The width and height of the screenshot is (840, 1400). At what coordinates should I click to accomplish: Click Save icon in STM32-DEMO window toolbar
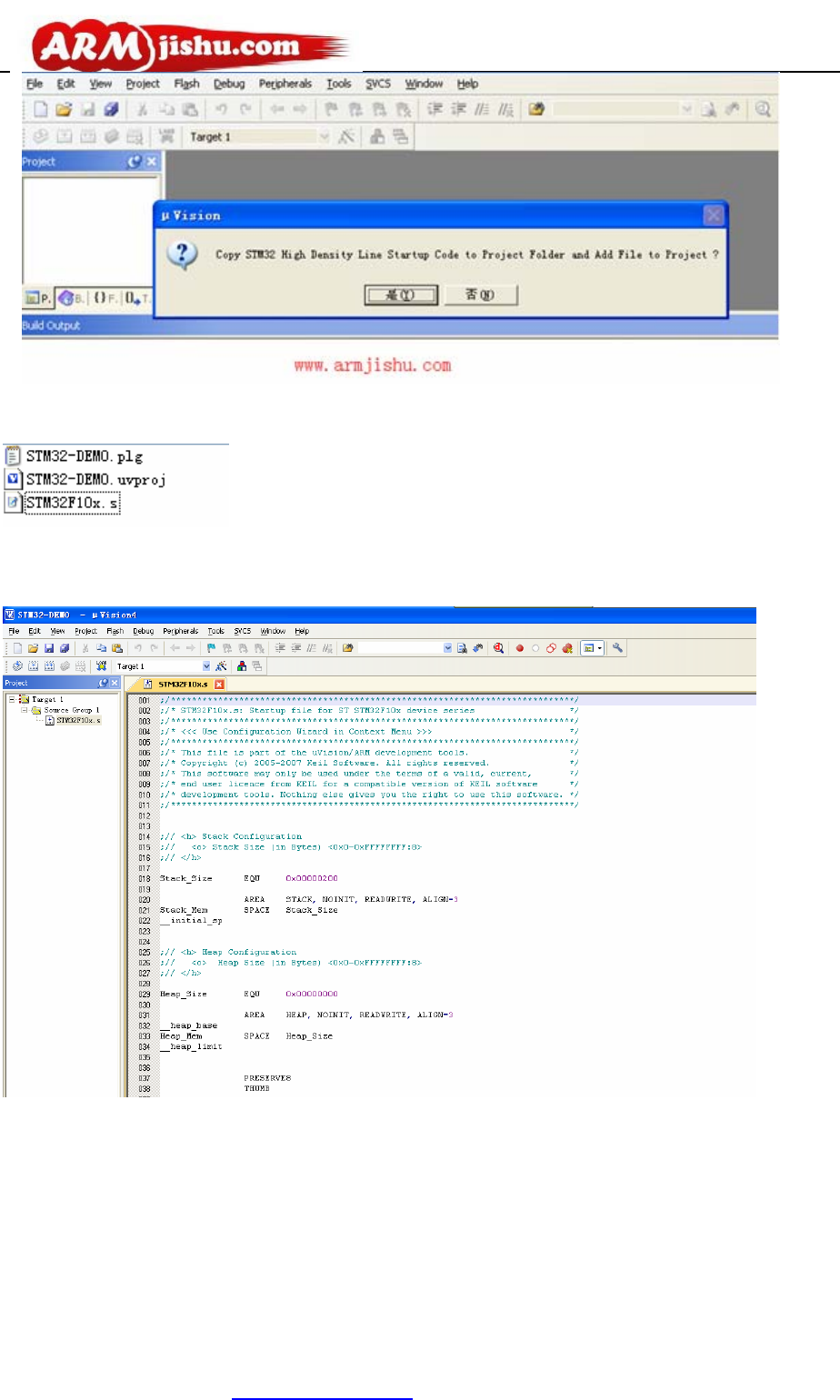tap(49, 648)
